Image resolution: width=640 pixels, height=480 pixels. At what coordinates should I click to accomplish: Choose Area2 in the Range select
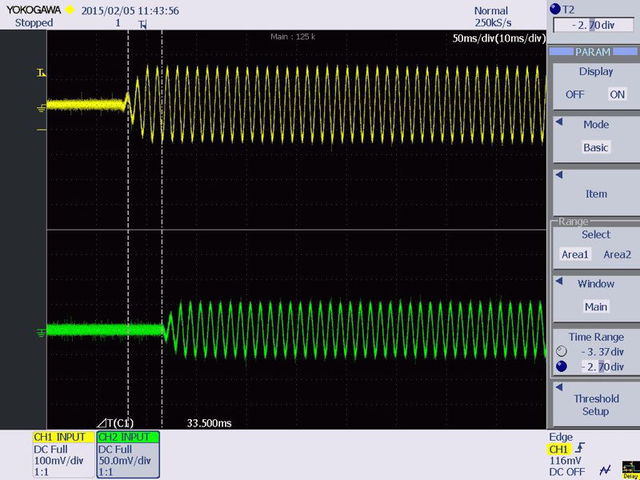point(617,254)
